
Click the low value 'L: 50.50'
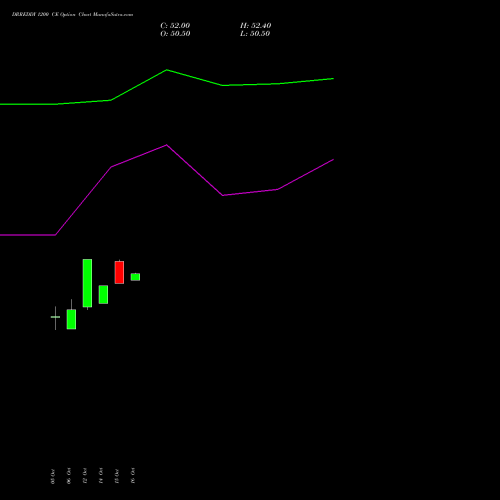point(255,34)
